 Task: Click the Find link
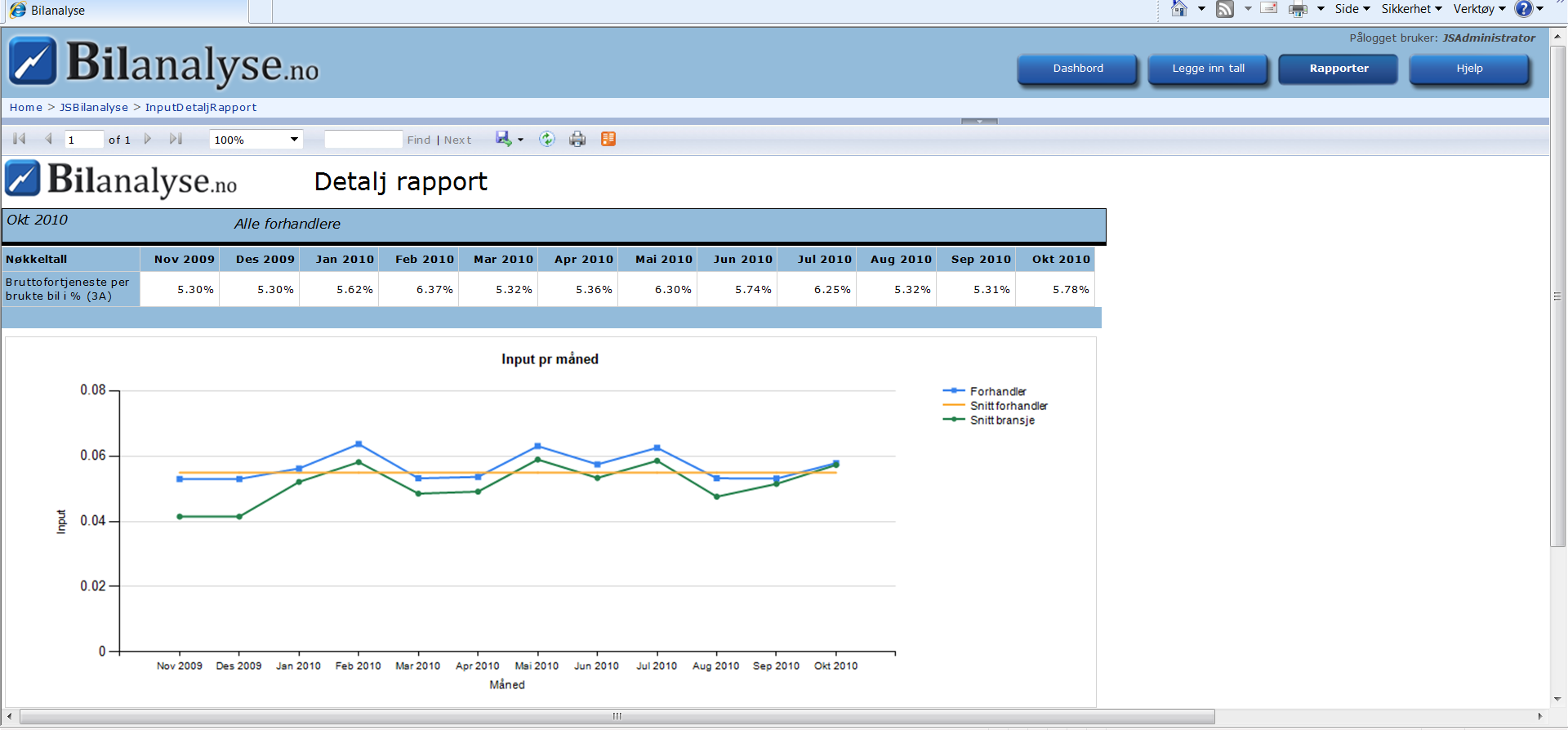pyautogui.click(x=419, y=140)
